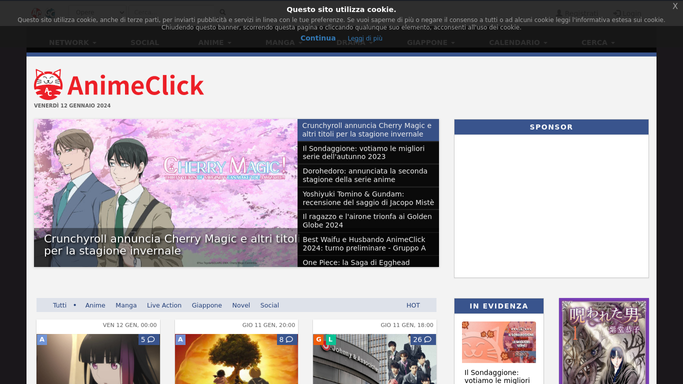This screenshot has height=384, width=683.
Task: Expand the CALENDARIO dropdown menu
Action: 518,42
